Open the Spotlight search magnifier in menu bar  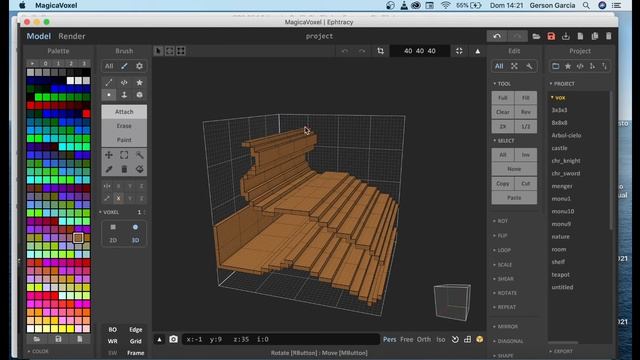click(586, 5)
